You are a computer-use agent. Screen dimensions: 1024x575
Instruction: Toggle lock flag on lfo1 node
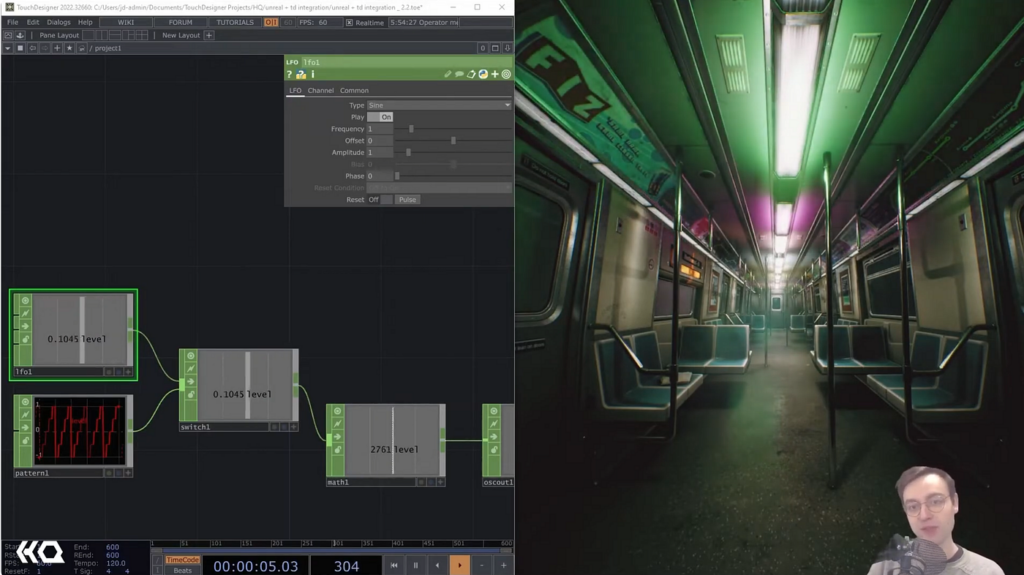[x=25, y=339]
